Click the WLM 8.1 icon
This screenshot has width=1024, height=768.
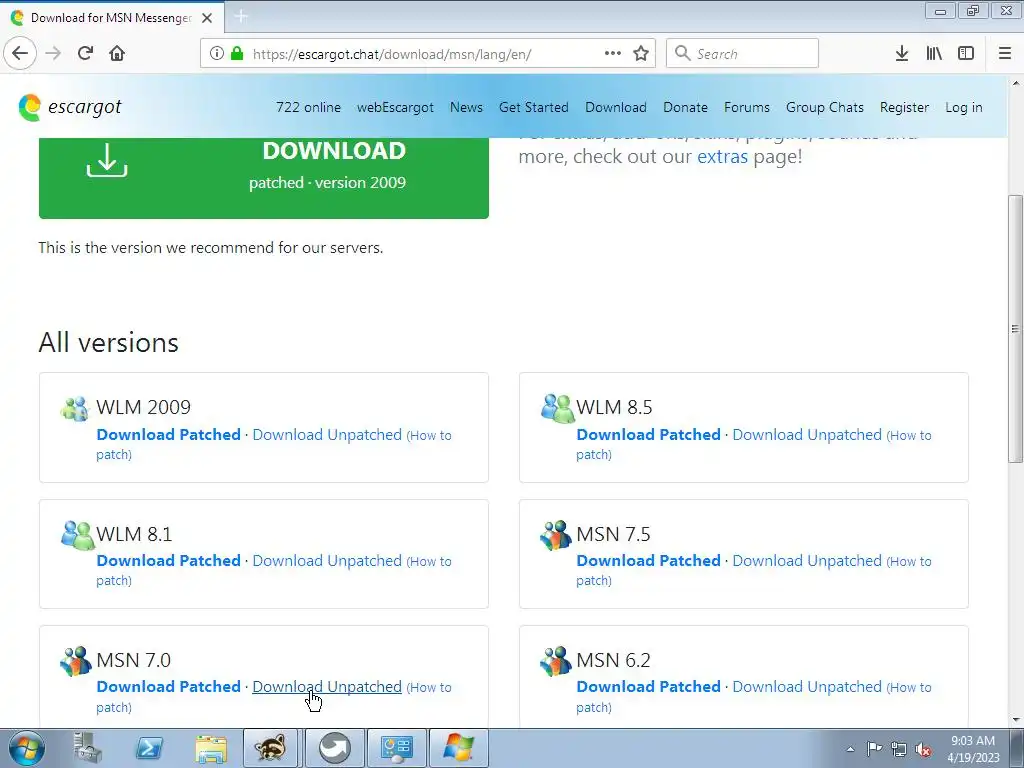tap(77, 535)
